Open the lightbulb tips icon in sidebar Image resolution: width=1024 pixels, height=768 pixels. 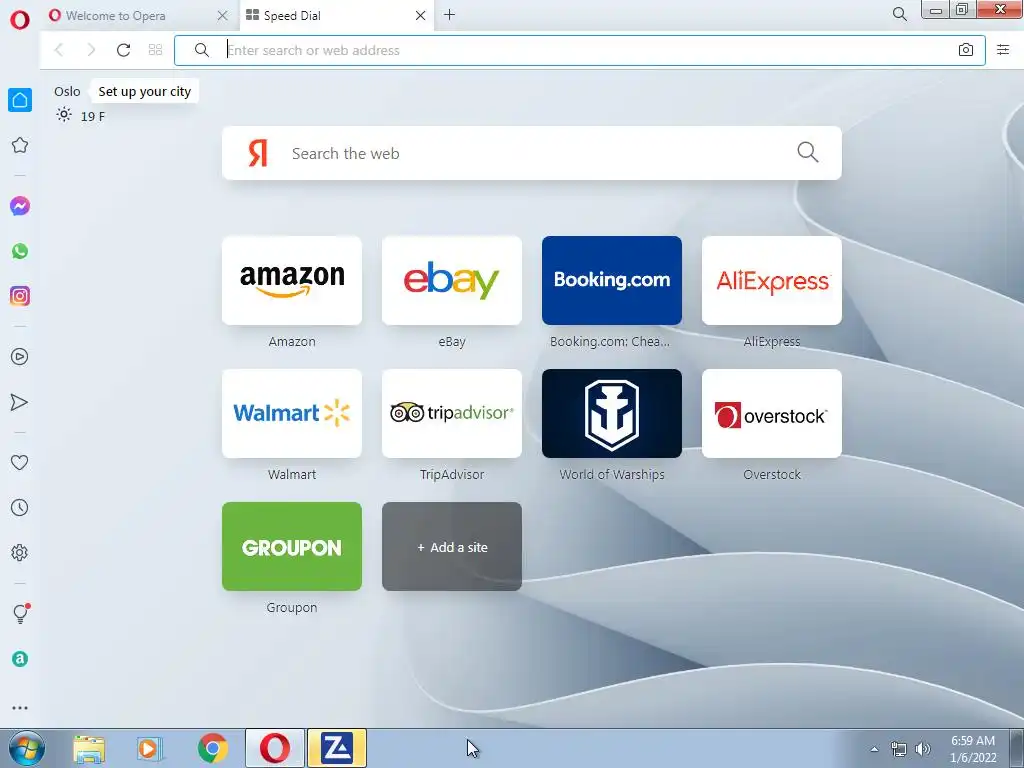click(20, 613)
